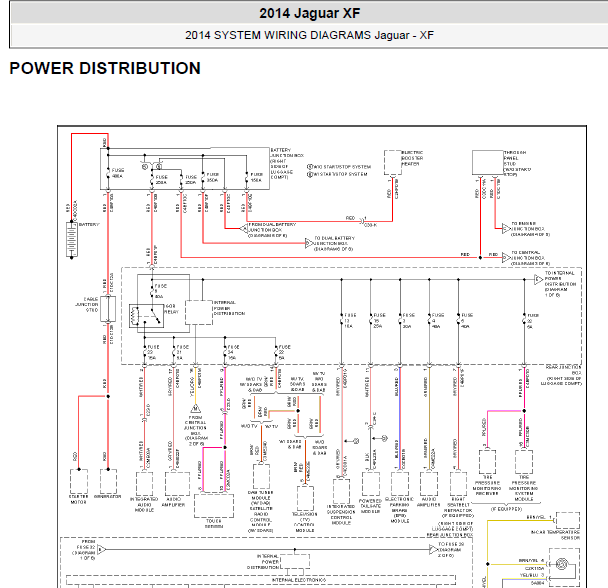Click the Internal Power Distribution box near EGR relay
608x588 pixels.
[199, 312]
